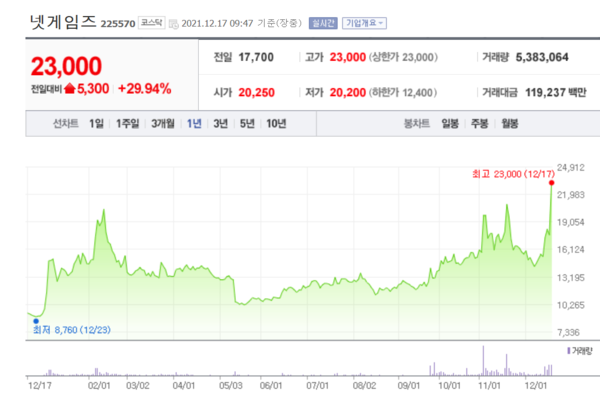
Task: Click the 코스닥 market label
Action: (151, 23)
